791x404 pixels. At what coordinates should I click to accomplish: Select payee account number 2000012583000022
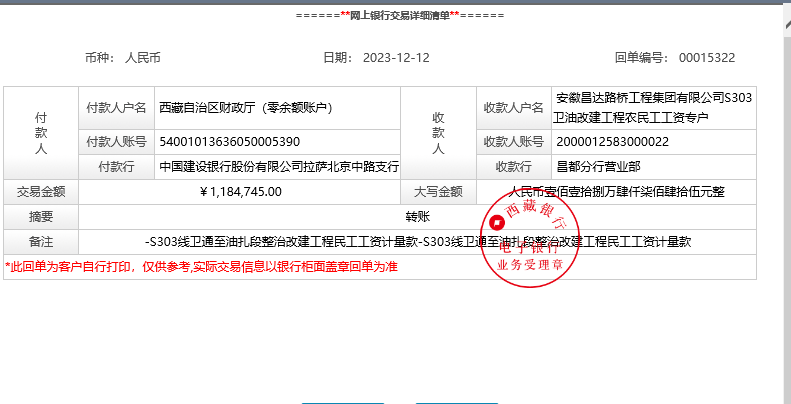(x=612, y=141)
